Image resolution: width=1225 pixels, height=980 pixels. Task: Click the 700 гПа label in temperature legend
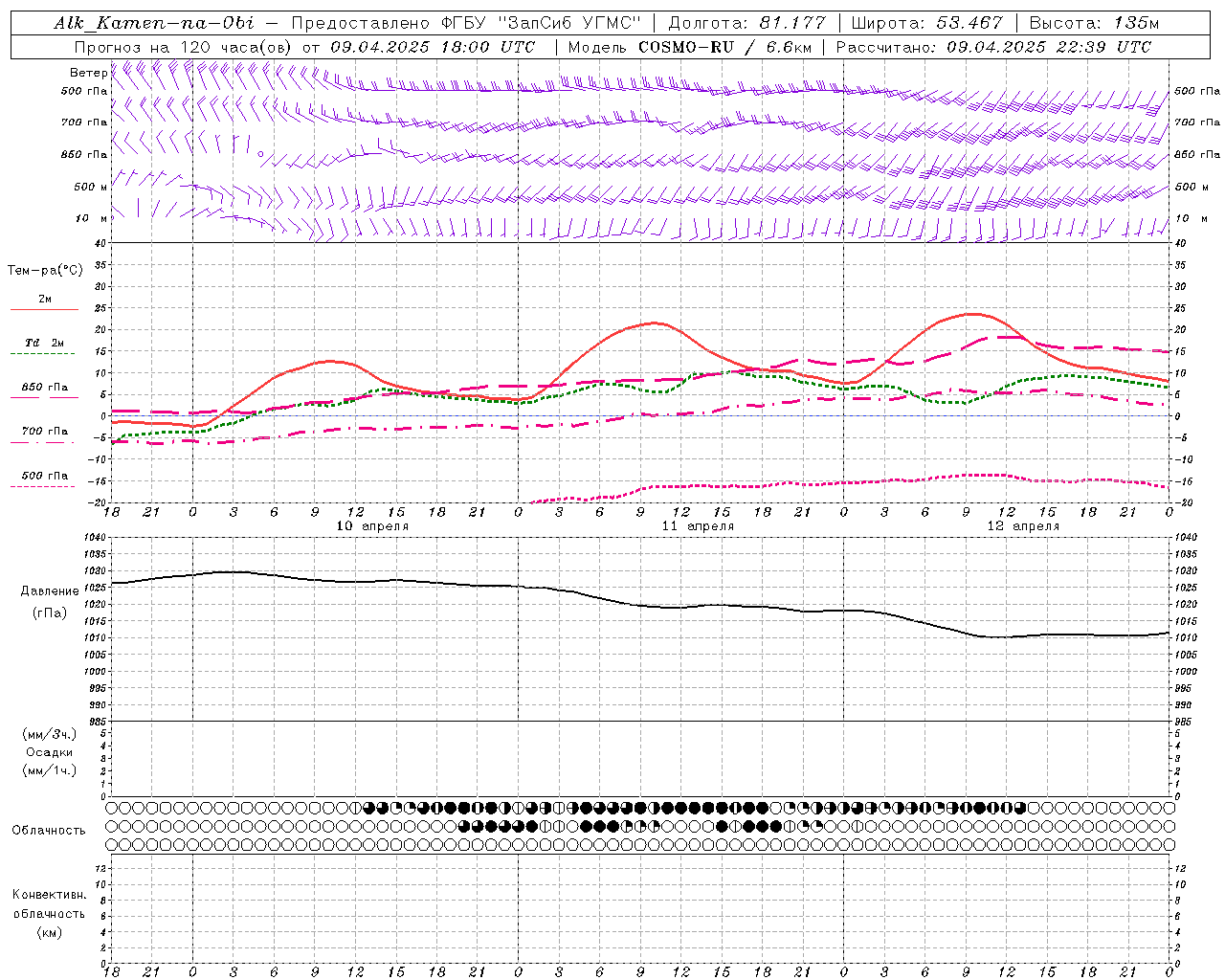pyautogui.click(x=45, y=432)
